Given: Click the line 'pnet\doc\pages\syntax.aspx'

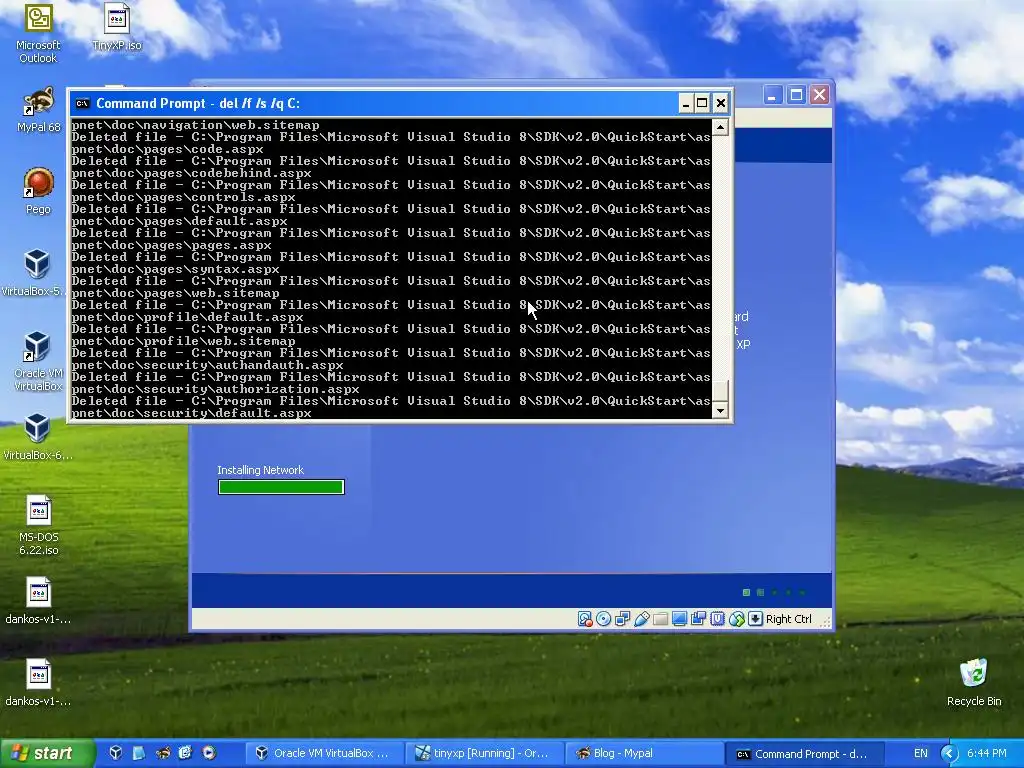Looking at the screenshot, I should (x=175, y=269).
